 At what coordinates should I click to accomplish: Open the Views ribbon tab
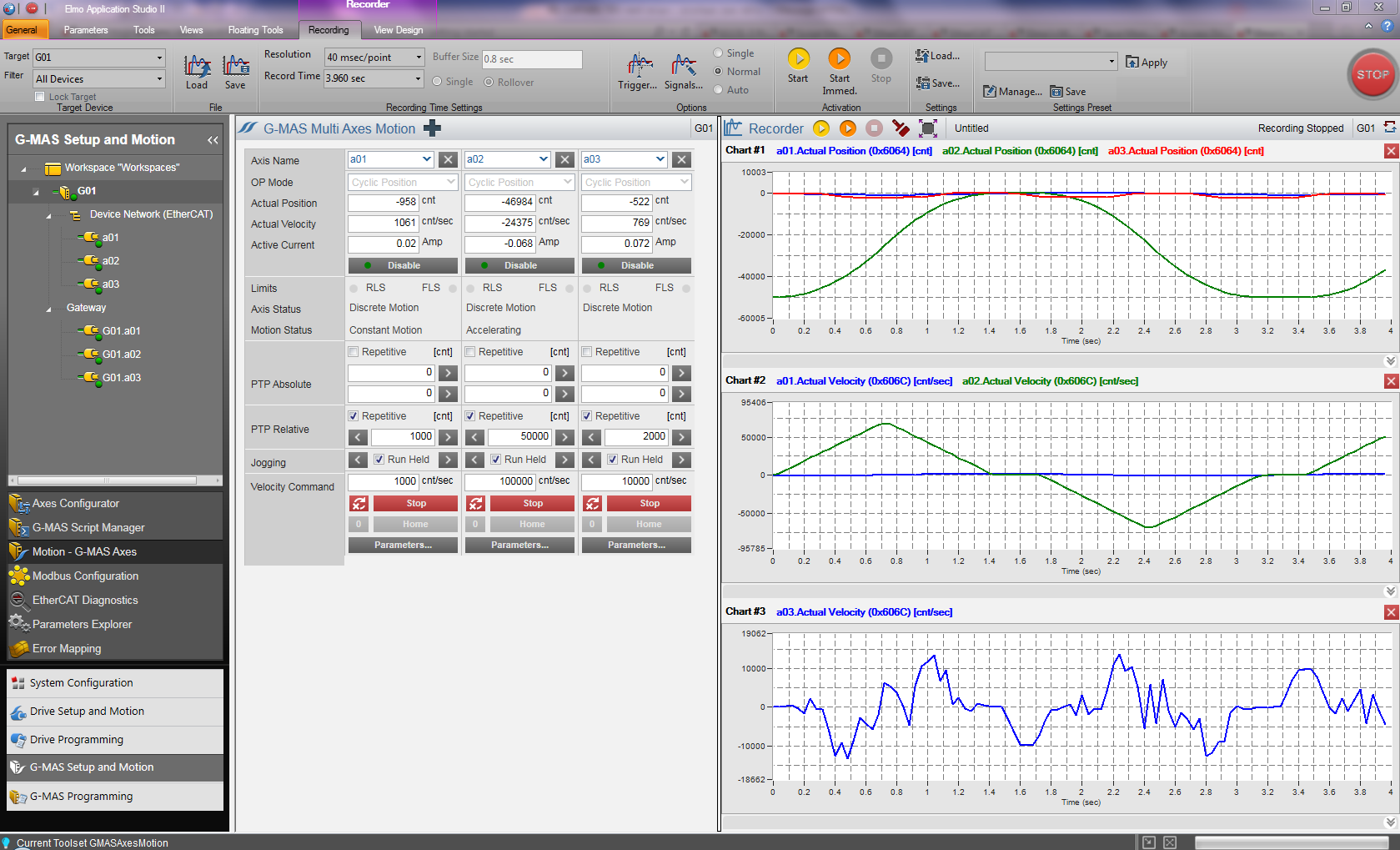[x=191, y=30]
